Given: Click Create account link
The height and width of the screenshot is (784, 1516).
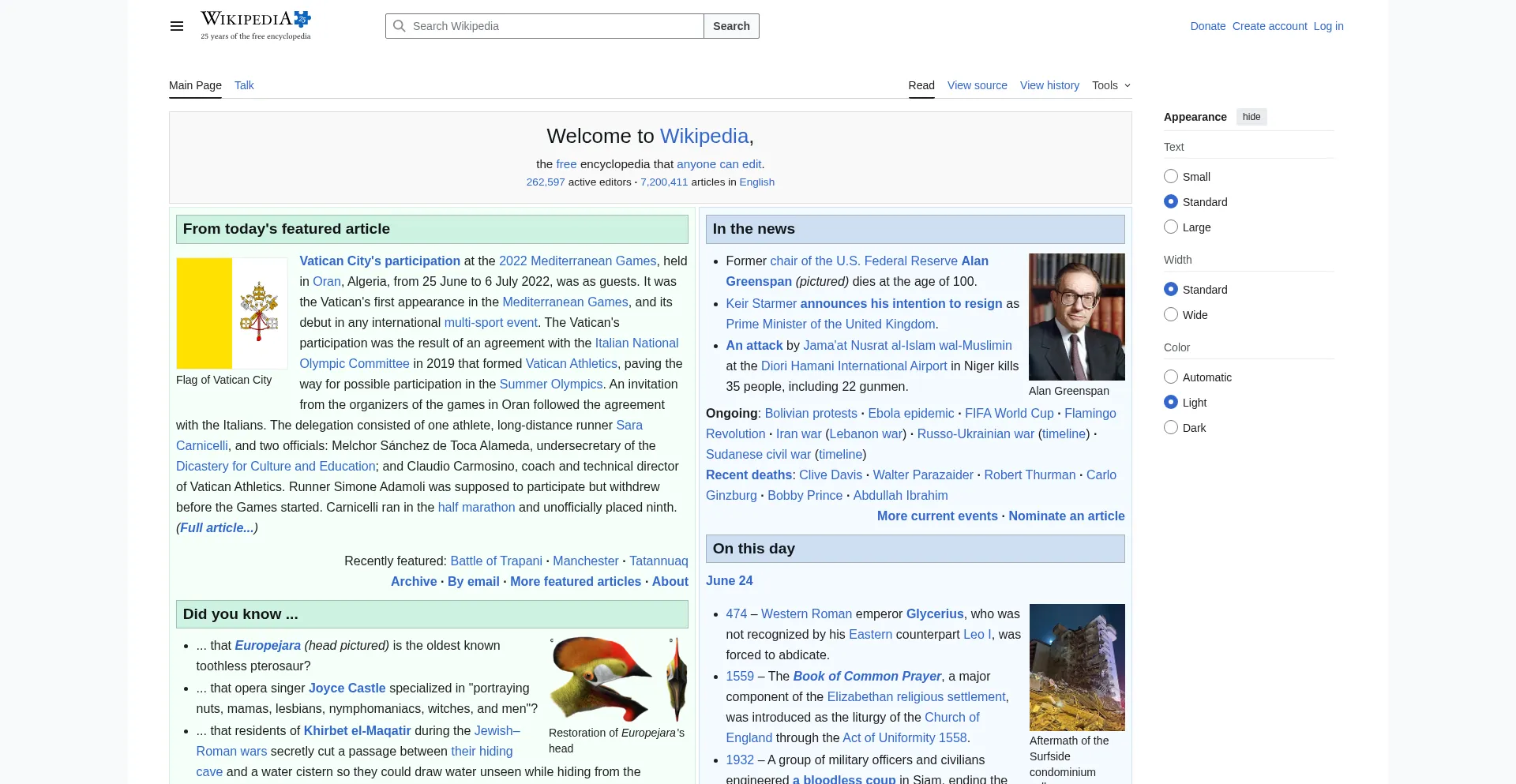Looking at the screenshot, I should coord(1270,26).
